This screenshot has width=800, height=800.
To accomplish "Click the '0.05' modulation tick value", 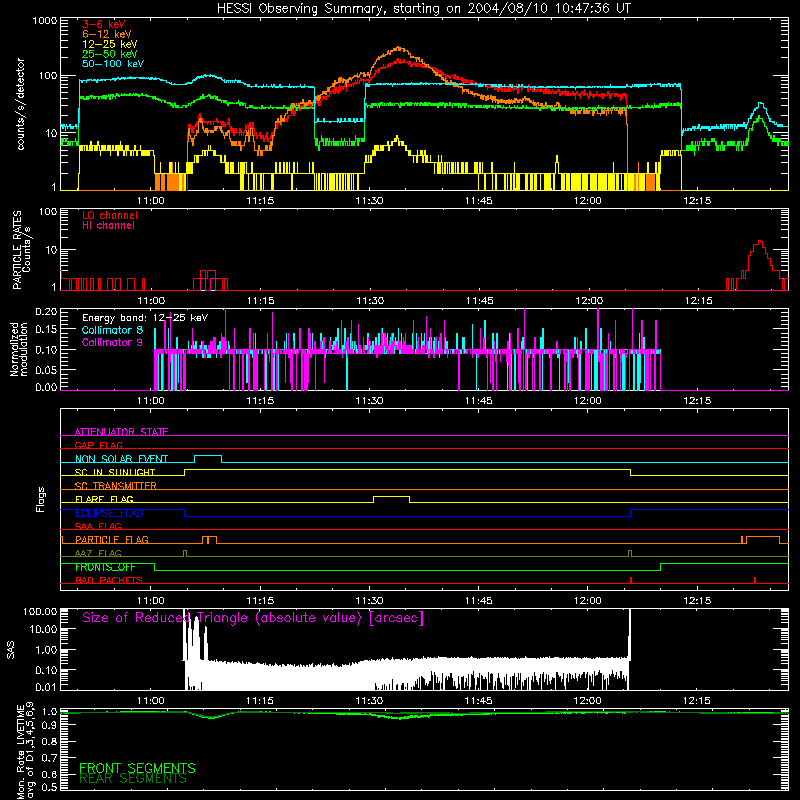I will [46, 369].
